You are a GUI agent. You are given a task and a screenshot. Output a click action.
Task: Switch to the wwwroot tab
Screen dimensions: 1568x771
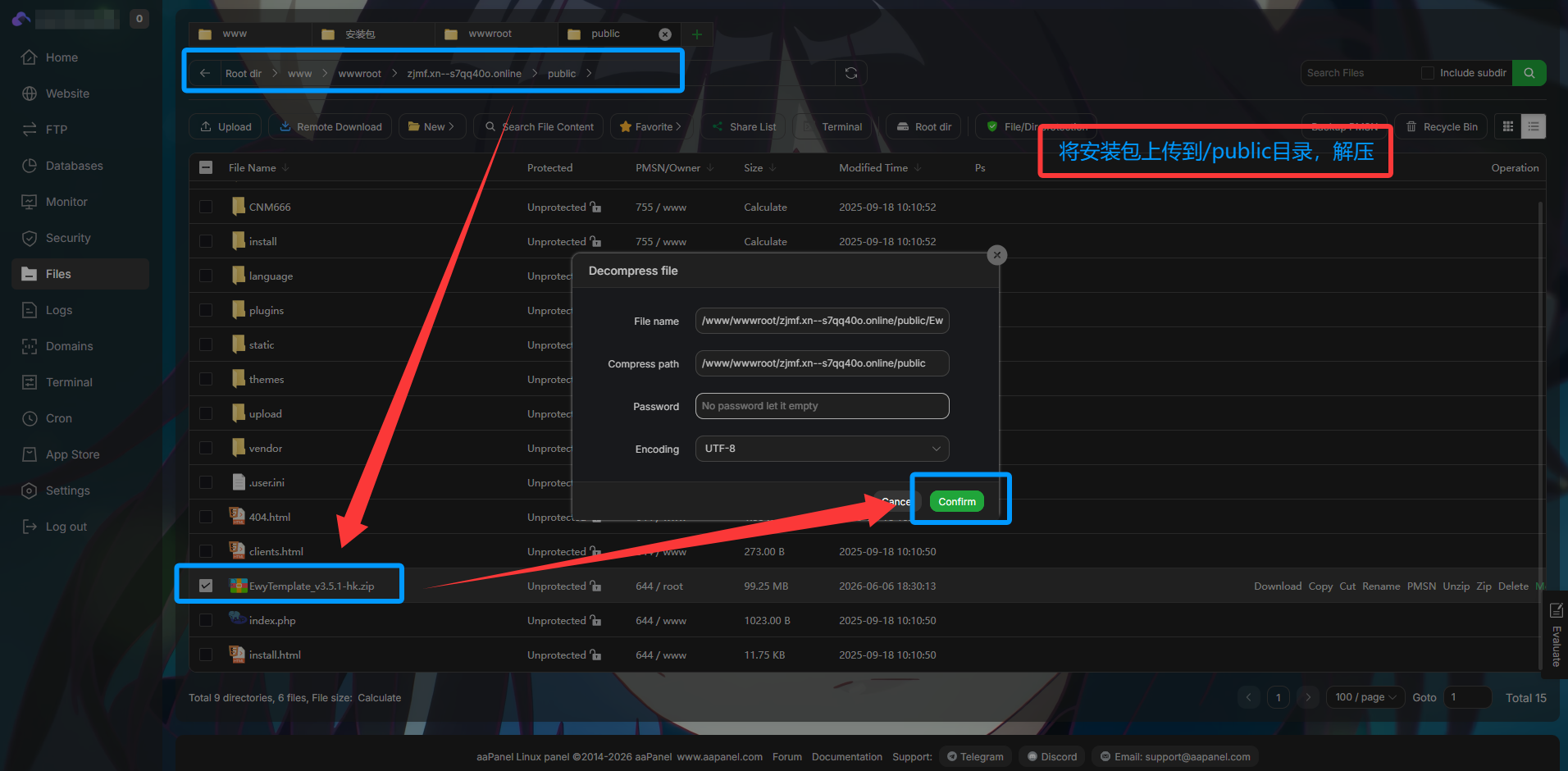click(496, 34)
